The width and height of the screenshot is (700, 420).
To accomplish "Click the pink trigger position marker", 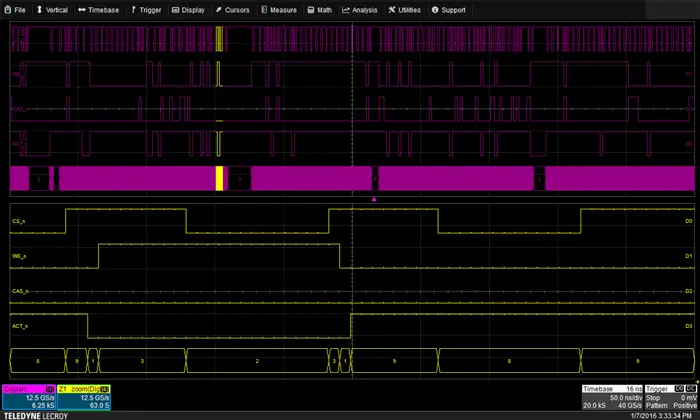I will click(375, 200).
